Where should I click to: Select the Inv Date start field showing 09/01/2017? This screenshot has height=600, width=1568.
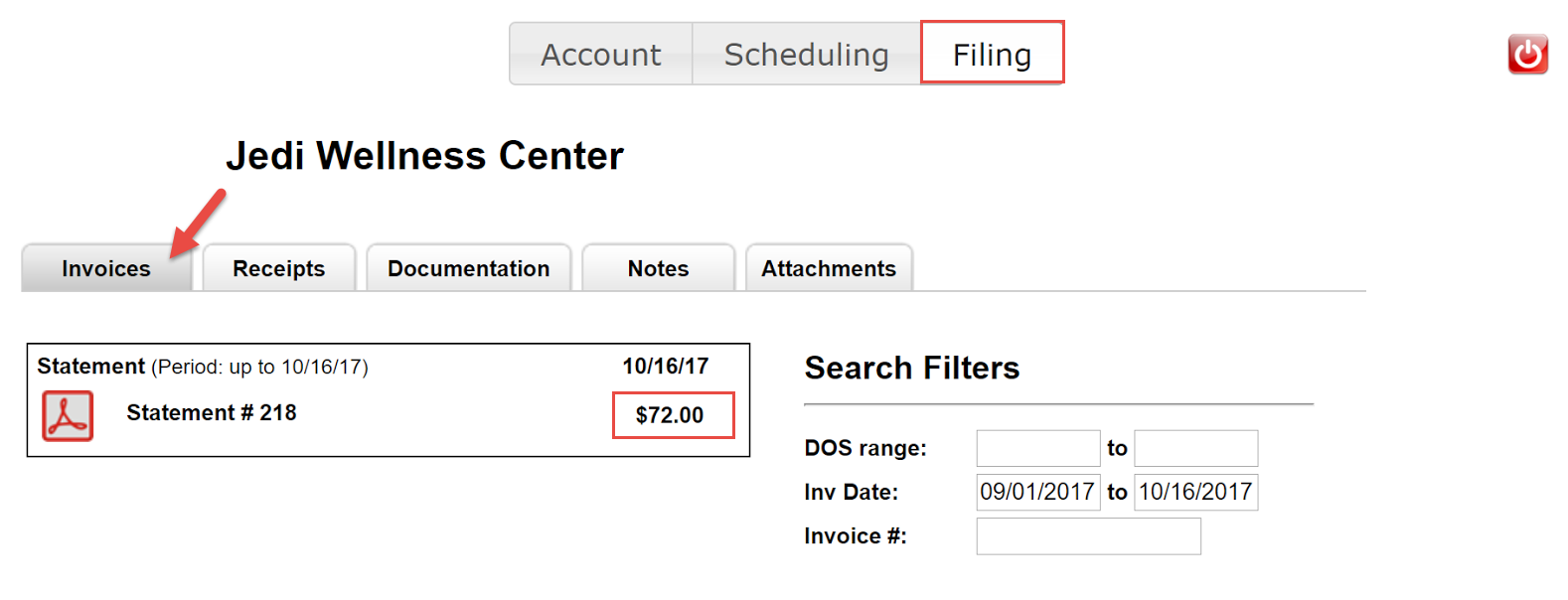pyautogui.click(x=1036, y=492)
